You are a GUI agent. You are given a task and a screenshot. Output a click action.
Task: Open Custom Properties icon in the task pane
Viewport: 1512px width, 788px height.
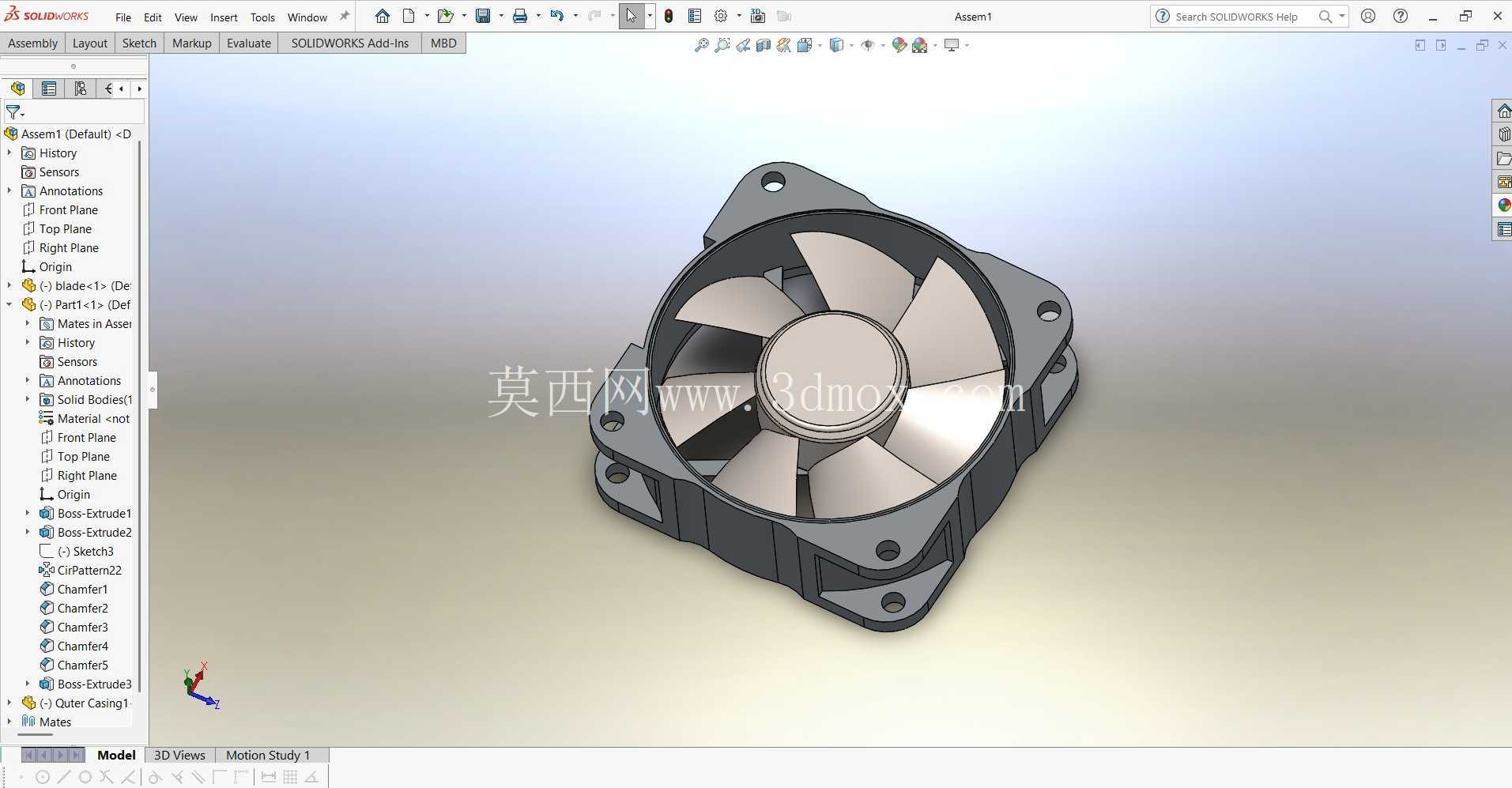(1504, 230)
